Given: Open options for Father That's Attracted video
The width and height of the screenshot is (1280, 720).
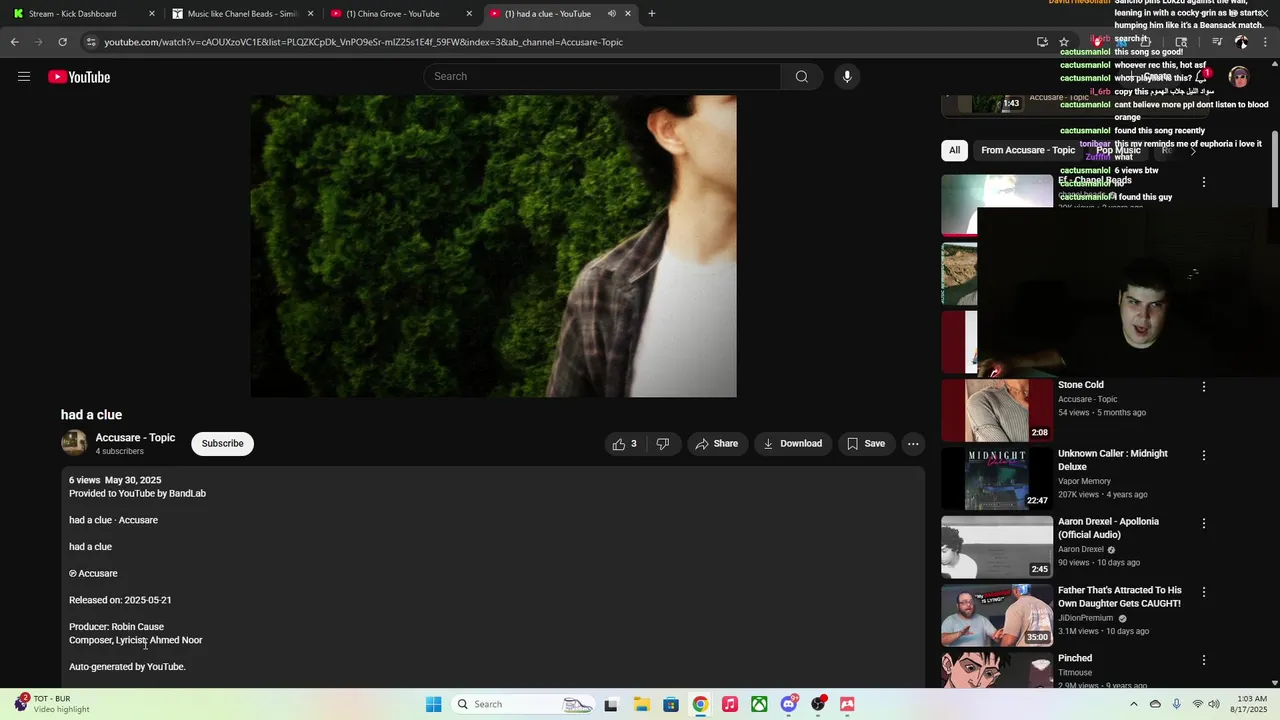Looking at the screenshot, I should (1204, 592).
